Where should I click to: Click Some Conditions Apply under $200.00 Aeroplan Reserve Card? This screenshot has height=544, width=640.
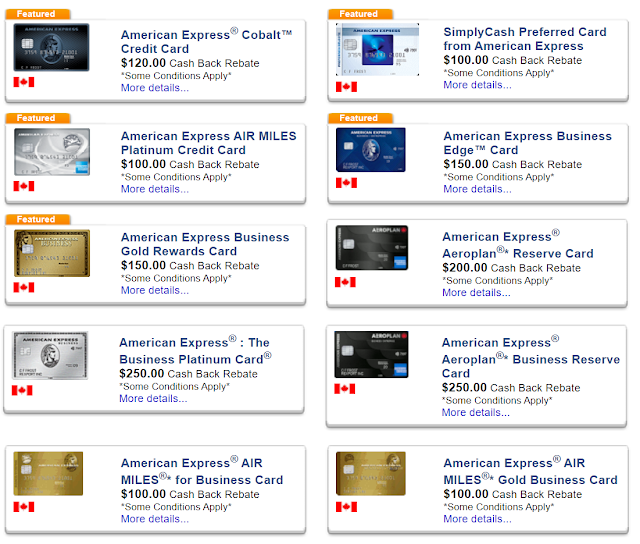(x=498, y=281)
